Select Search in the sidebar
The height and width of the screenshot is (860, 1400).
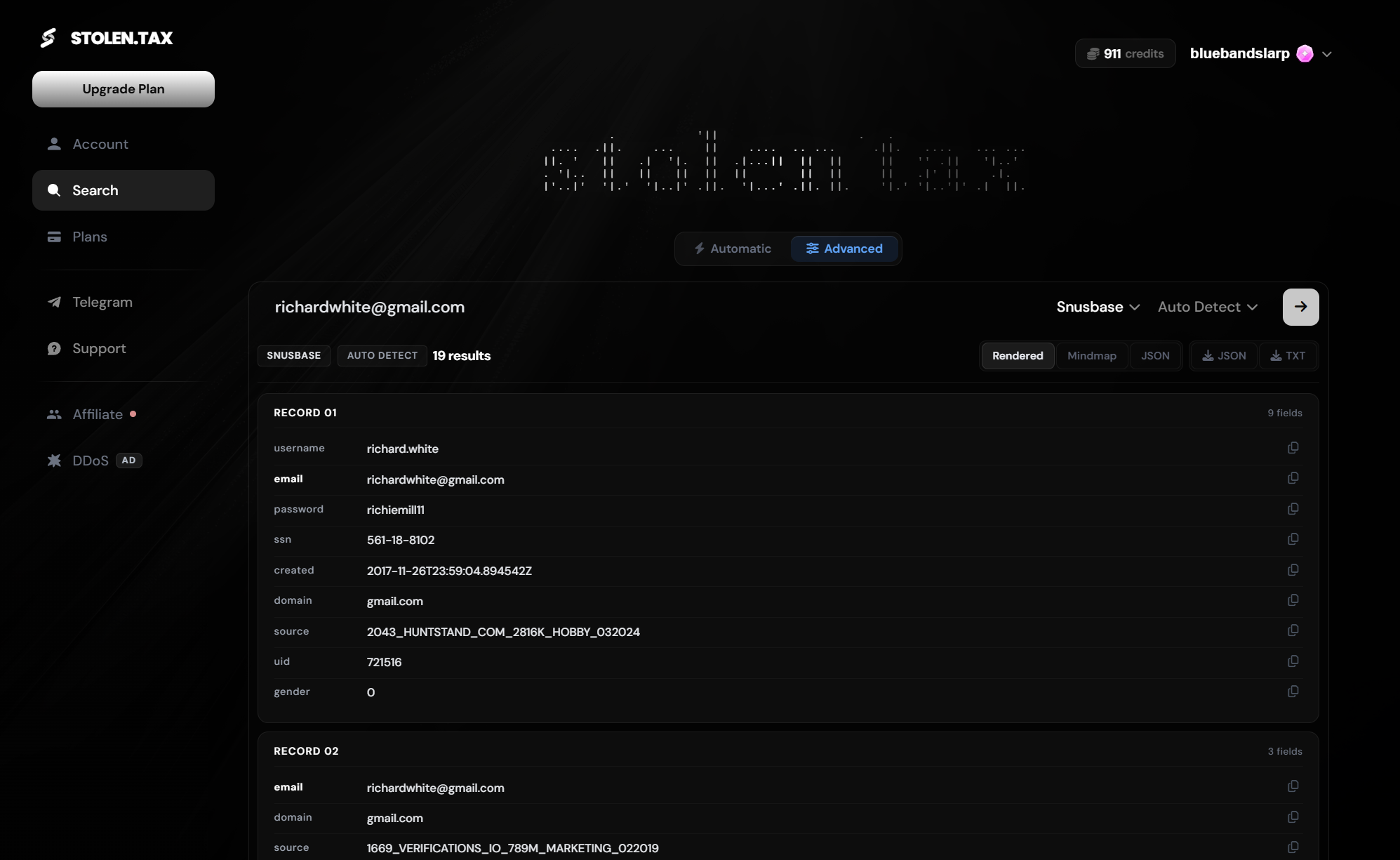point(124,190)
